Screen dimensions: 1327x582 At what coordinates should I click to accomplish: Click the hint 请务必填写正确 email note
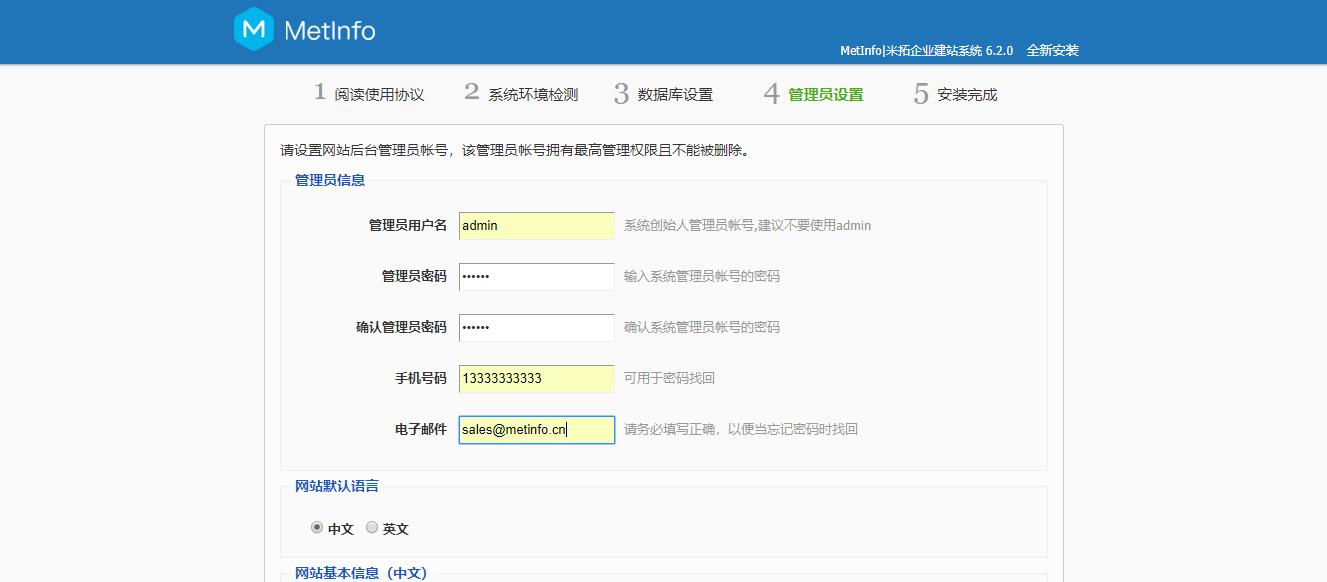coord(741,429)
